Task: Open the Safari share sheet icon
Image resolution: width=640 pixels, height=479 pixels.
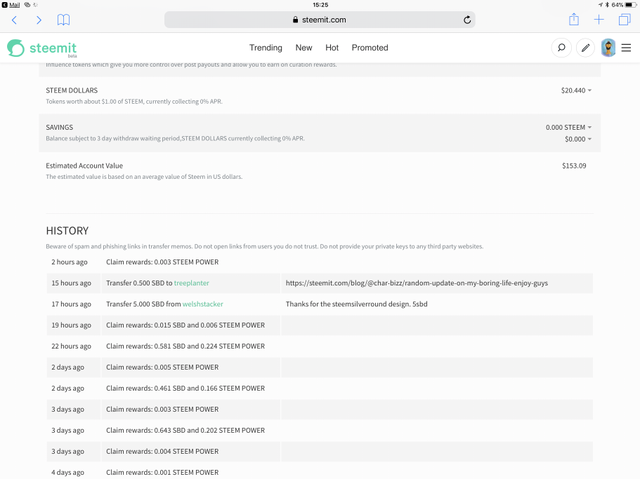Action: (574, 19)
